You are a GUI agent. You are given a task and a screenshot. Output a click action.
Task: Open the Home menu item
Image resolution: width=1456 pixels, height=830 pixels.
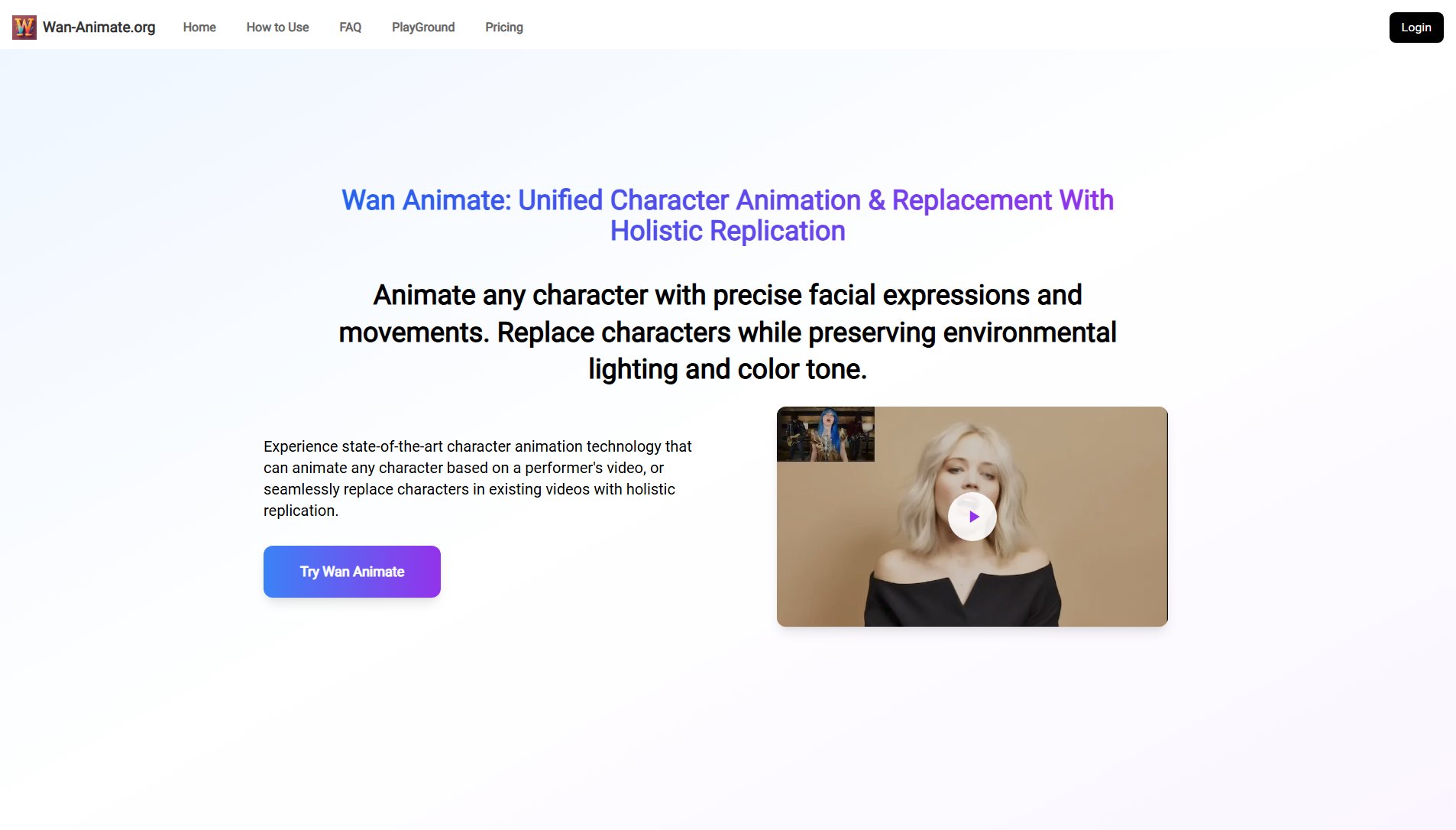point(199,28)
